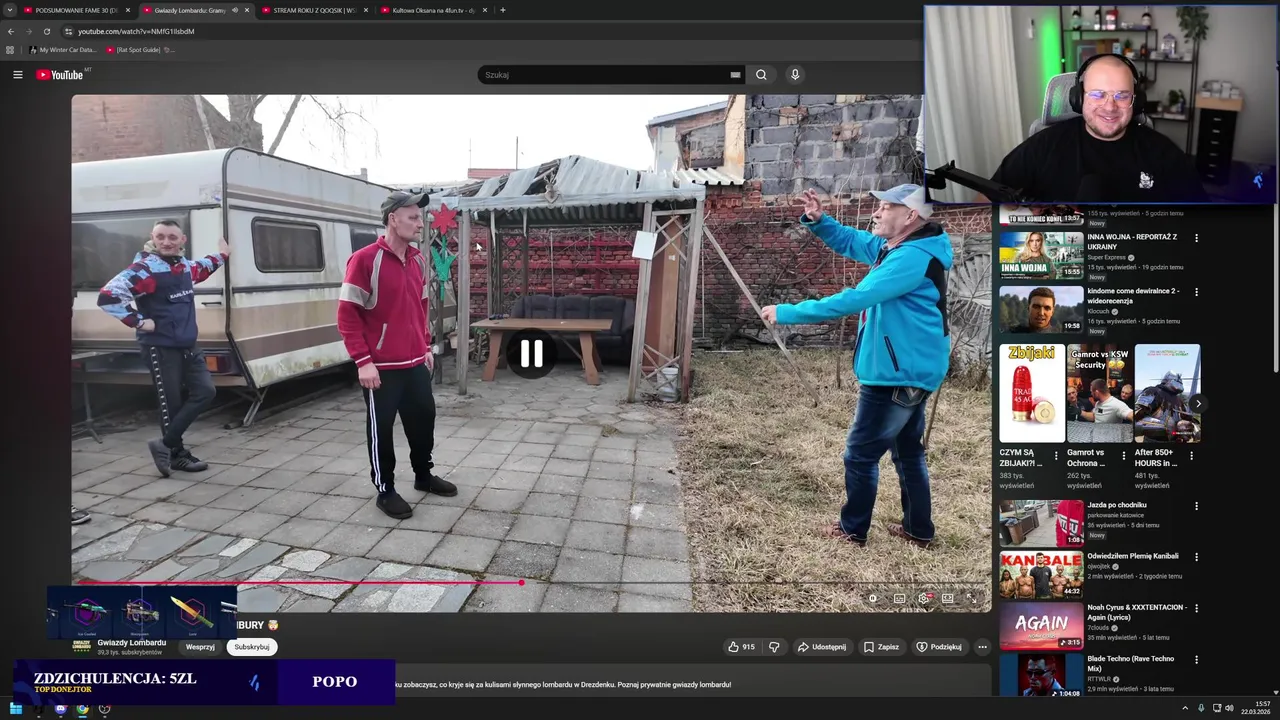Open the Again lyrics video thumbnail
Screen dimensions: 1280x720
click(x=1041, y=626)
